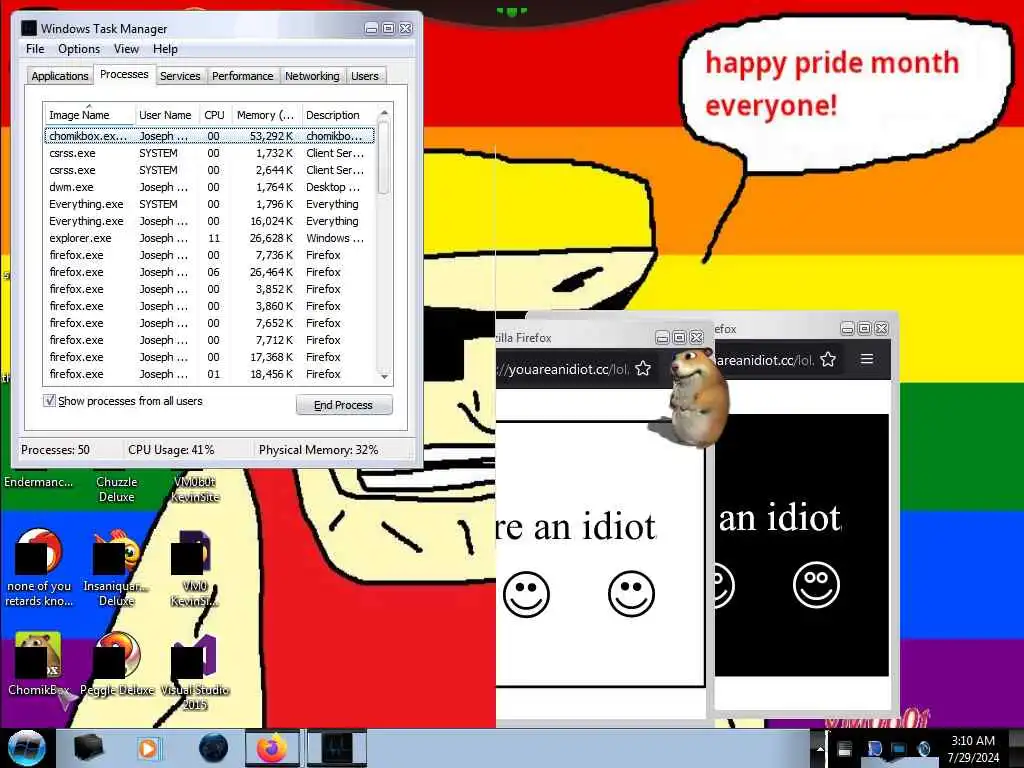Select the Chuzzle Deluxe desktop shortcut label
This screenshot has width=1024, height=768.
click(x=116, y=489)
